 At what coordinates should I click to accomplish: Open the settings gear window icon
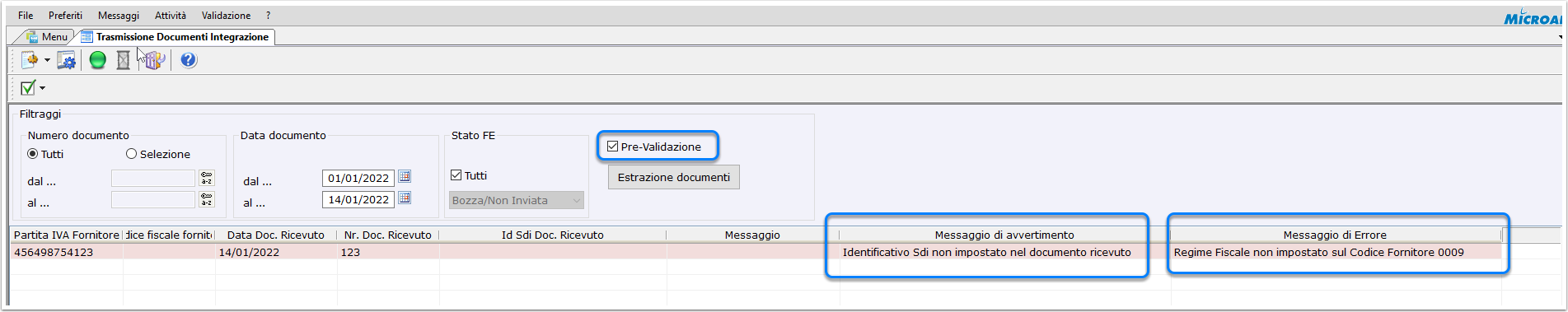point(67,59)
